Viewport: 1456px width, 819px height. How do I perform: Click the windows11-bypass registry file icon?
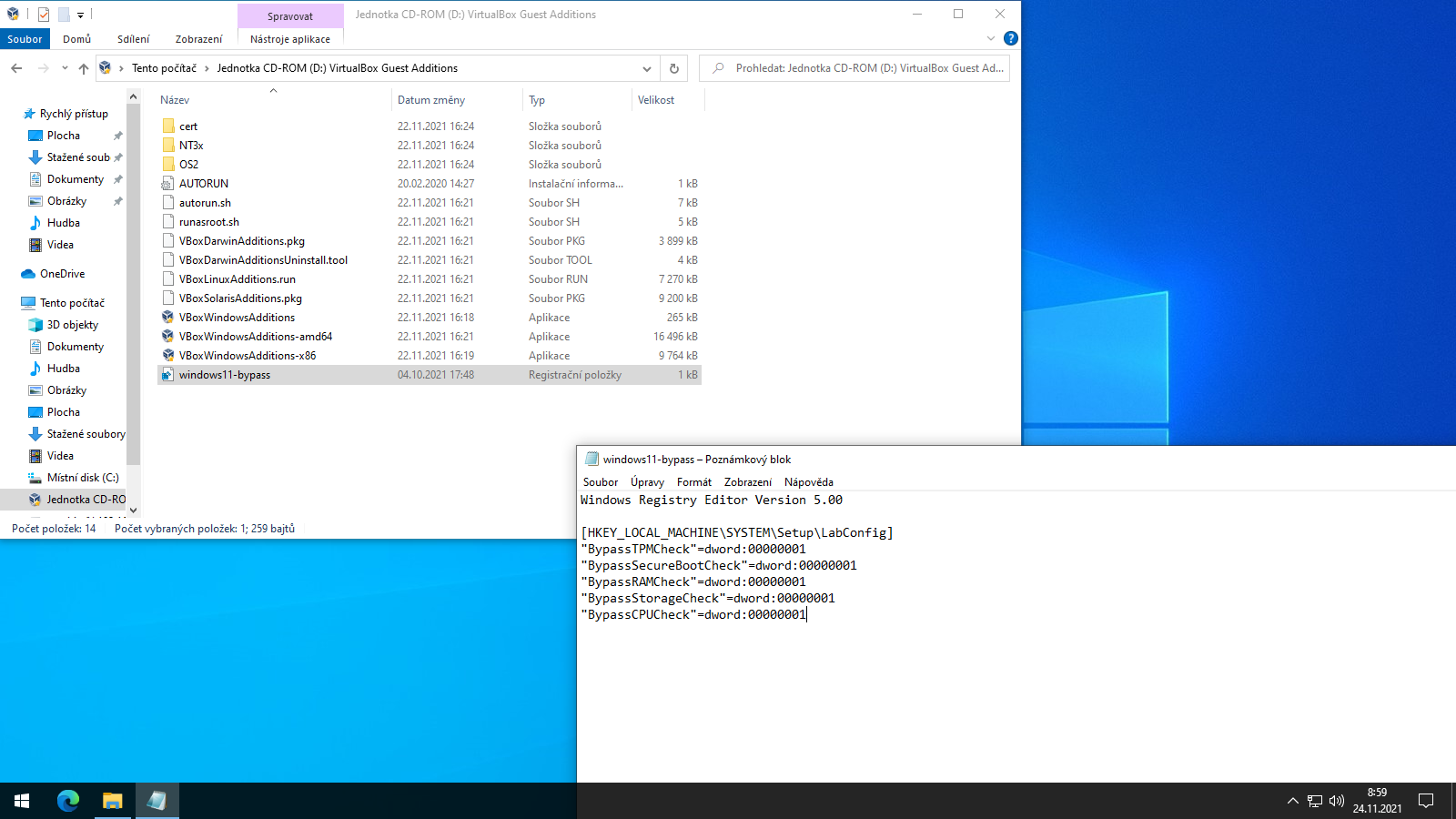[168, 375]
